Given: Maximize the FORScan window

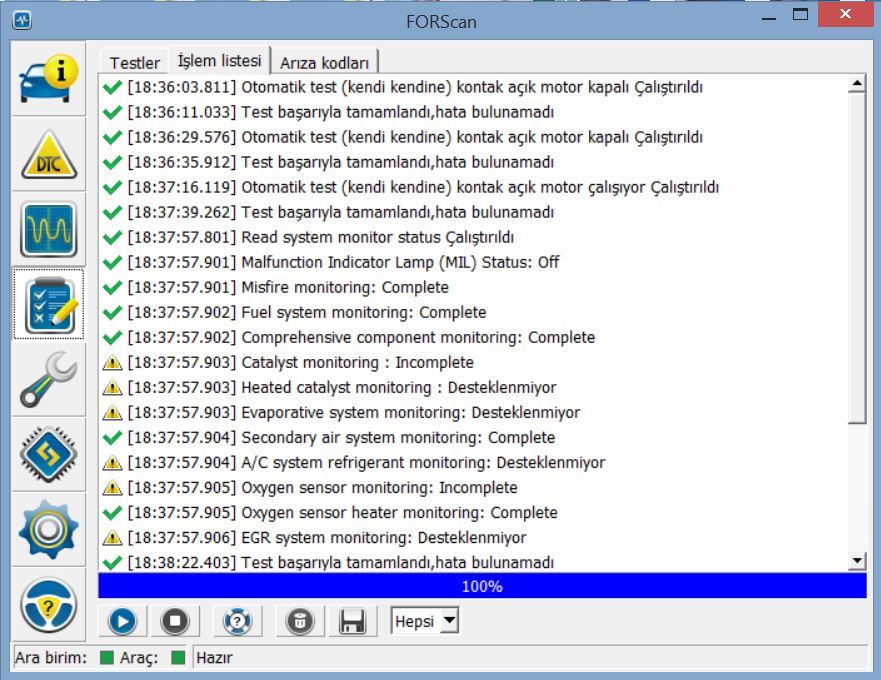Looking at the screenshot, I should (800, 15).
